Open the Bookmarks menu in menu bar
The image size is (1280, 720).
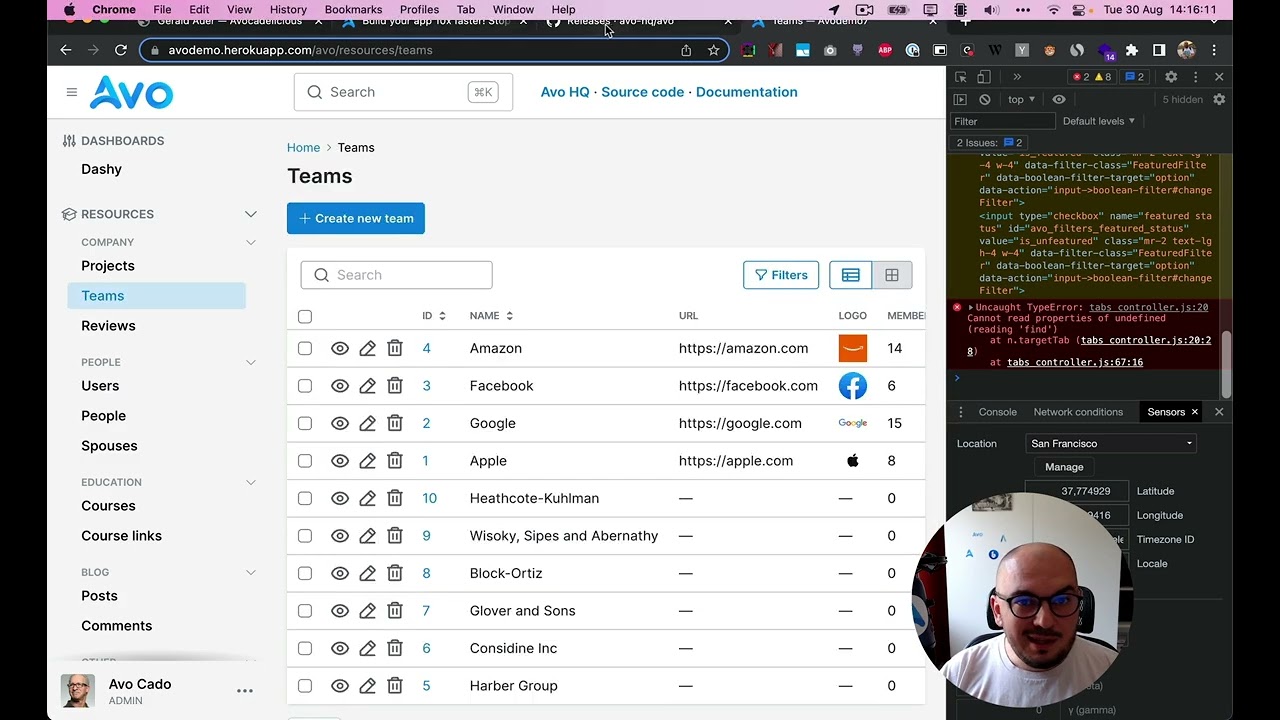[x=353, y=9]
